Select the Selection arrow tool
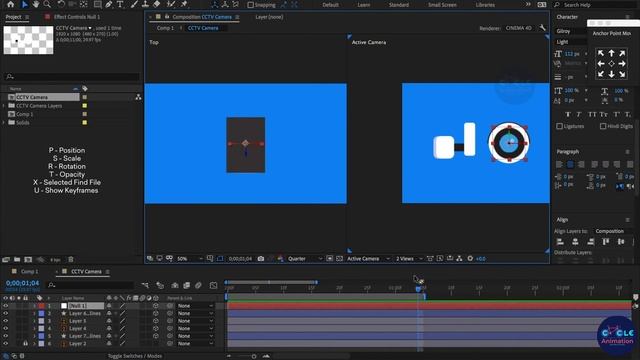 coord(24,4)
